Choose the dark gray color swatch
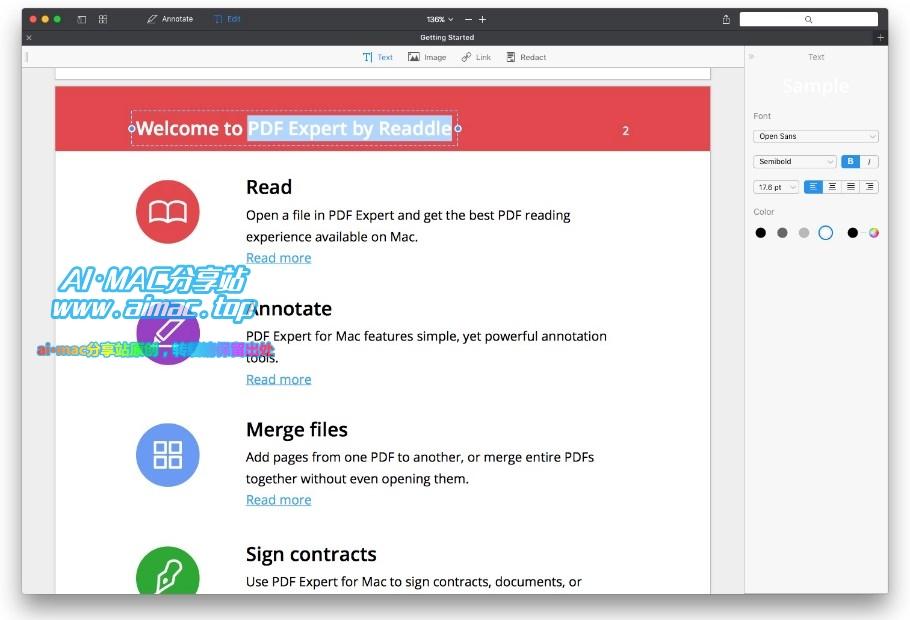910x620 pixels. click(x=782, y=233)
